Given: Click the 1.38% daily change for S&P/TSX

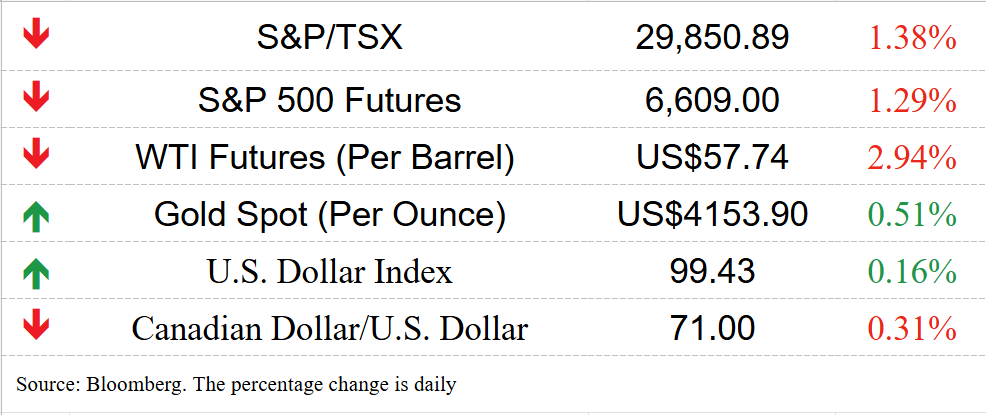Looking at the screenshot, I should click(x=913, y=39).
